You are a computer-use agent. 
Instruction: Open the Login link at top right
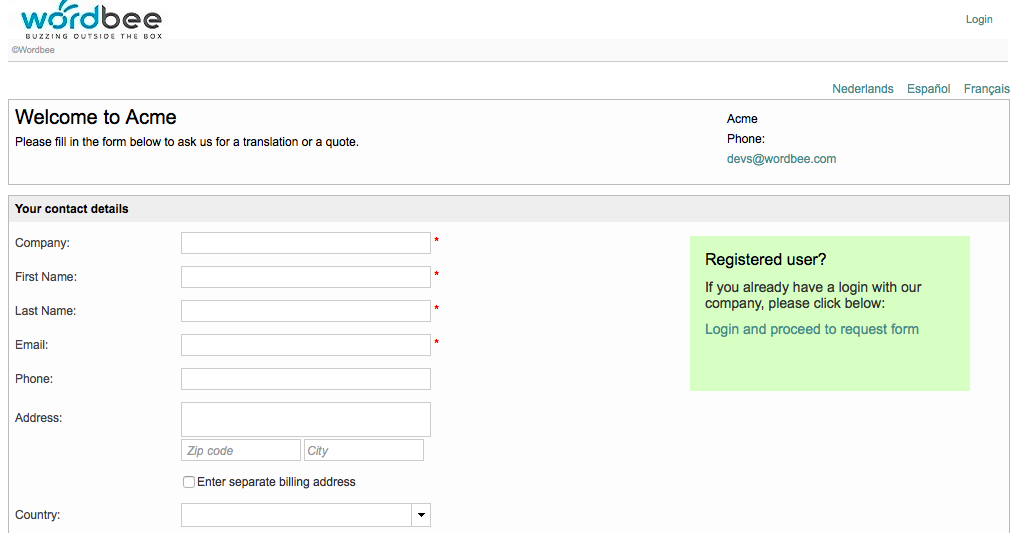pyautogui.click(x=978, y=19)
